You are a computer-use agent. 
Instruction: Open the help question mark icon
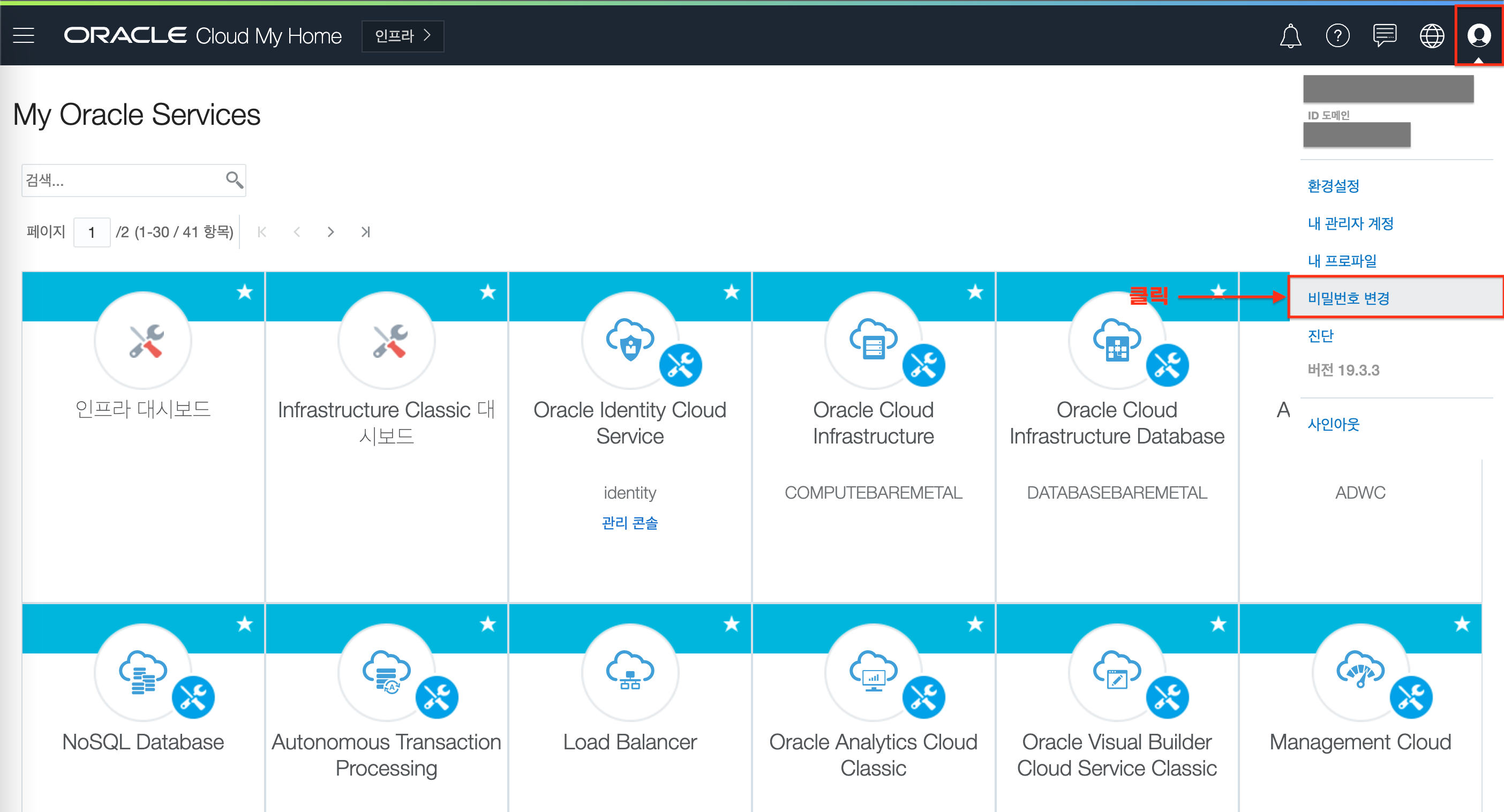point(1337,35)
